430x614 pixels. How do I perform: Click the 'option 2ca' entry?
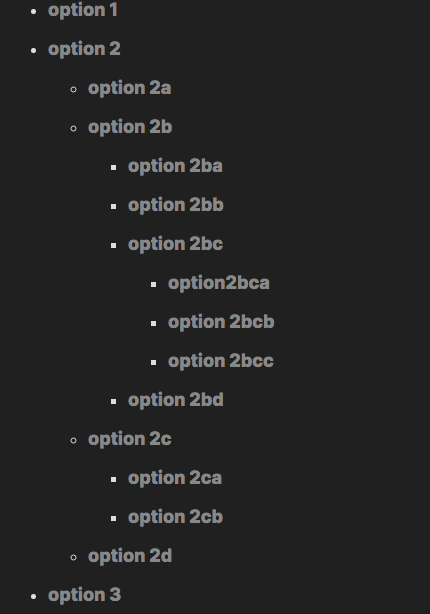(175, 479)
